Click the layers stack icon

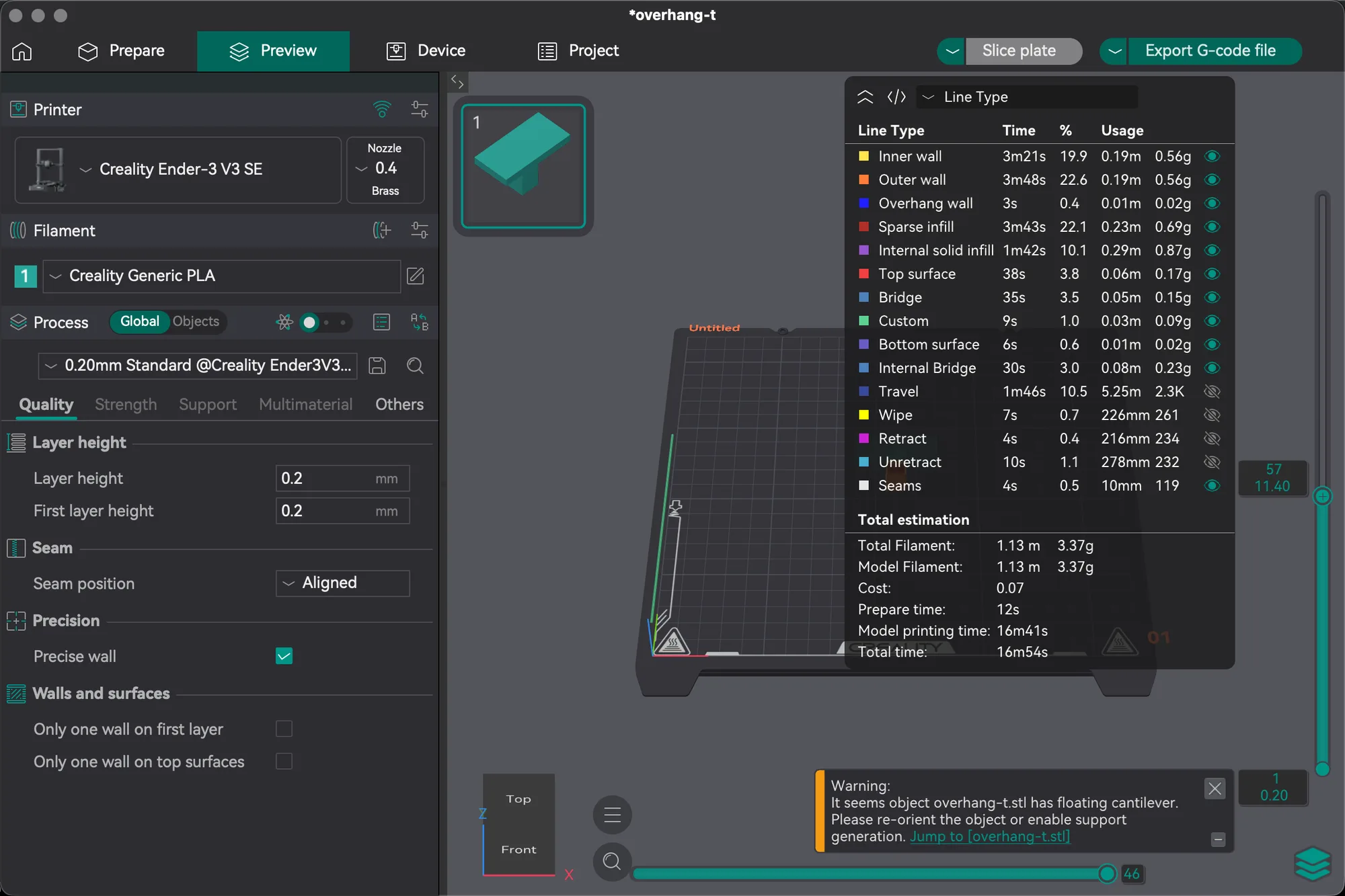1312,863
